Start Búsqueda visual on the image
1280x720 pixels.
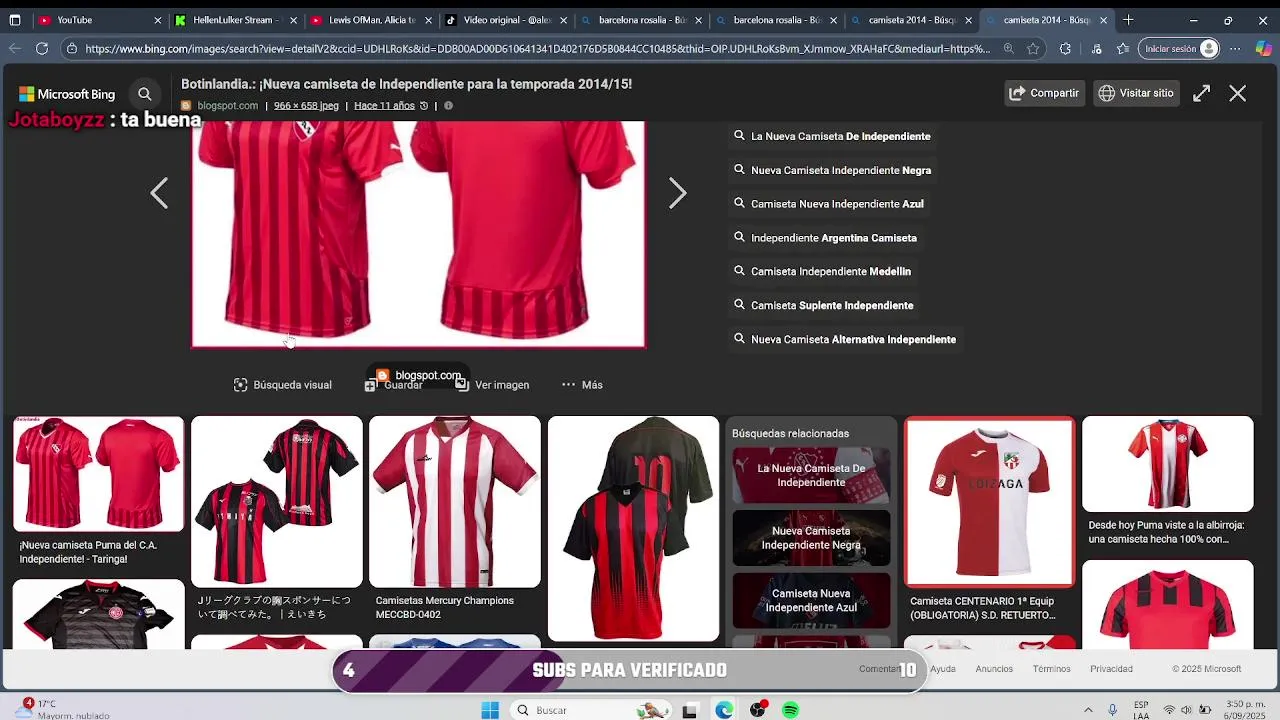tap(282, 385)
